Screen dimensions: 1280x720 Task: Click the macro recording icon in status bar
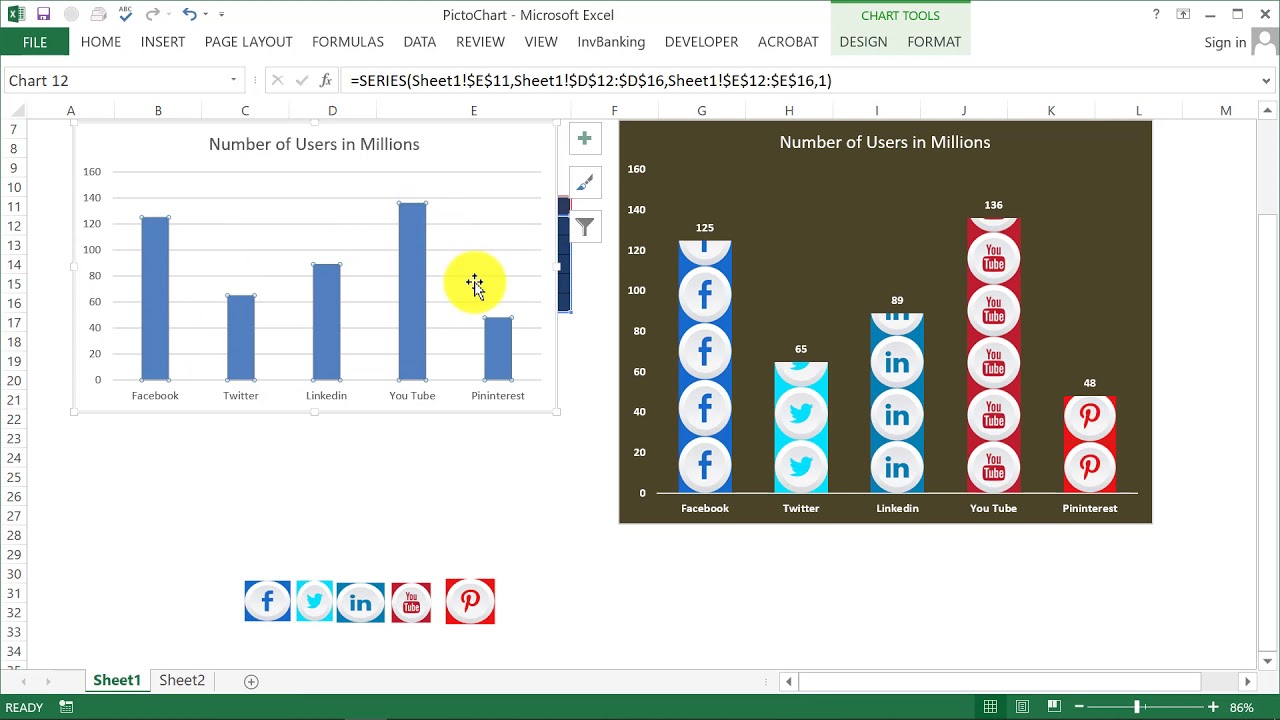tap(66, 707)
